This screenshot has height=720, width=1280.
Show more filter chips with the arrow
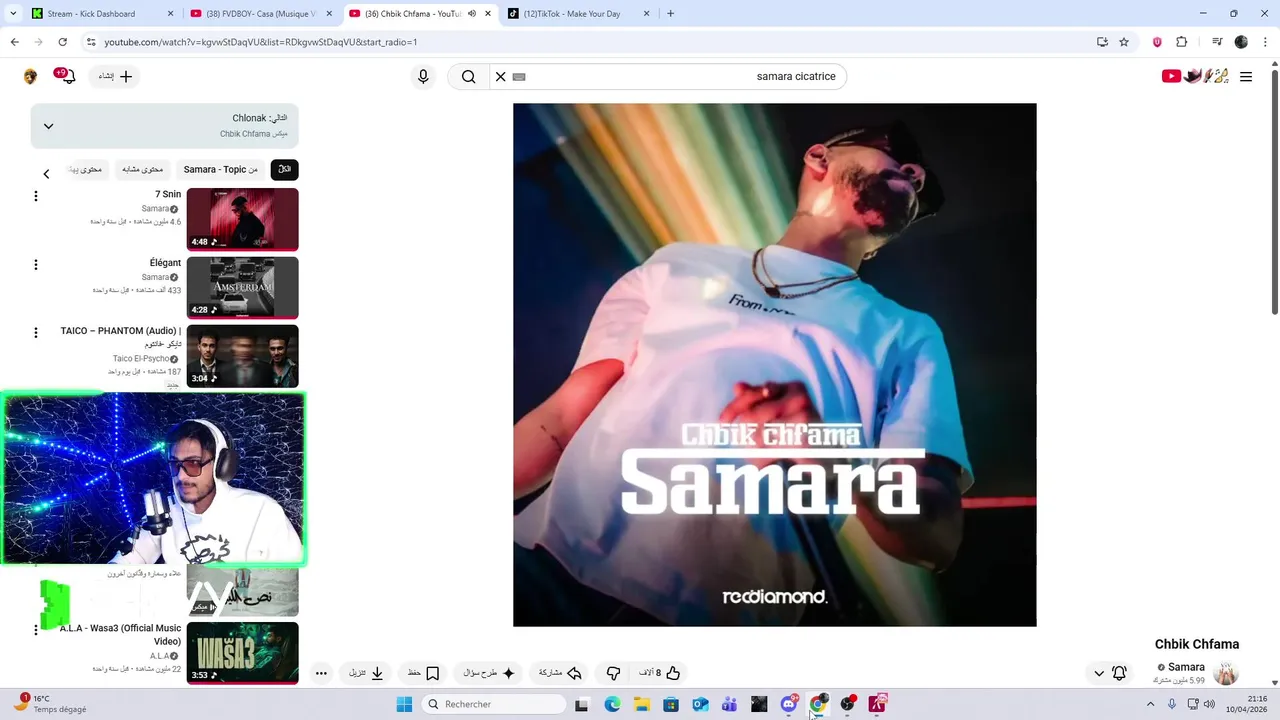coord(46,174)
